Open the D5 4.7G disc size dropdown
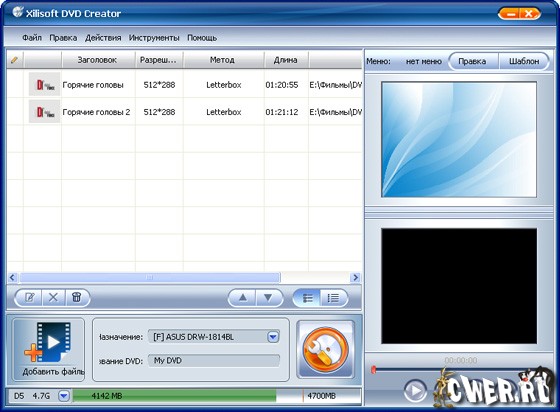This screenshot has width=560, height=412. (x=64, y=396)
